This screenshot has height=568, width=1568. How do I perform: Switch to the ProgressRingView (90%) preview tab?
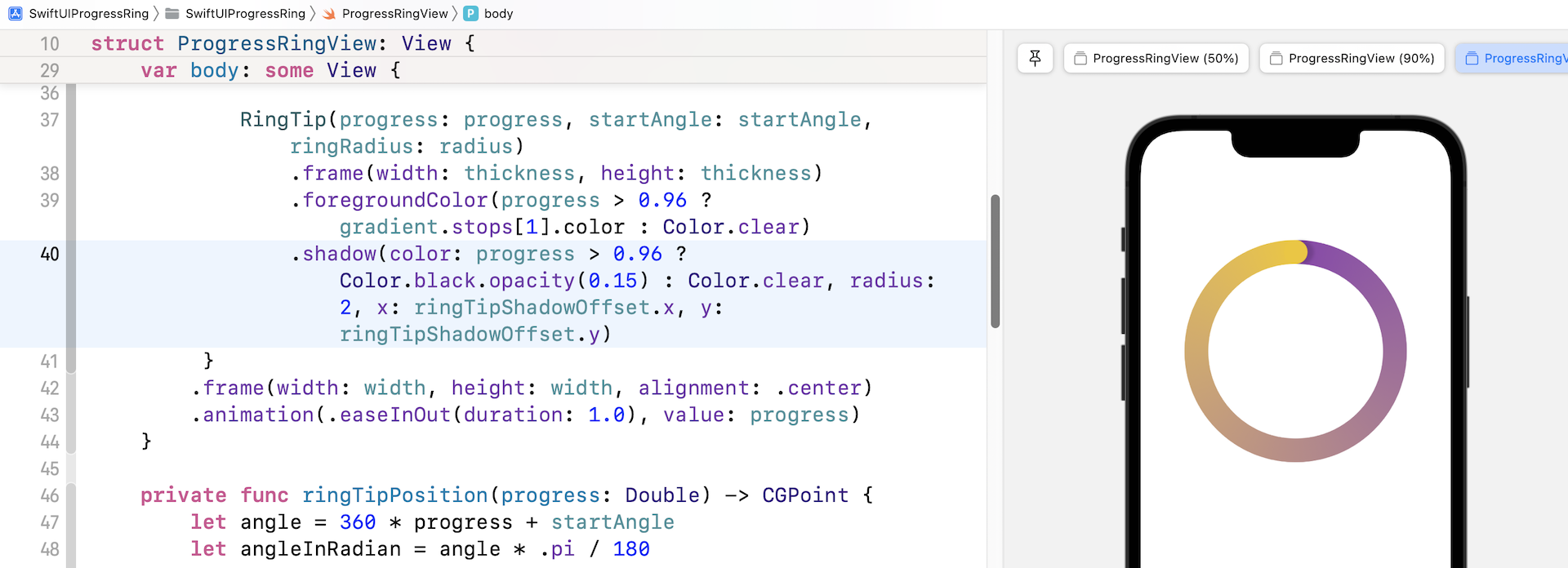click(x=1352, y=59)
